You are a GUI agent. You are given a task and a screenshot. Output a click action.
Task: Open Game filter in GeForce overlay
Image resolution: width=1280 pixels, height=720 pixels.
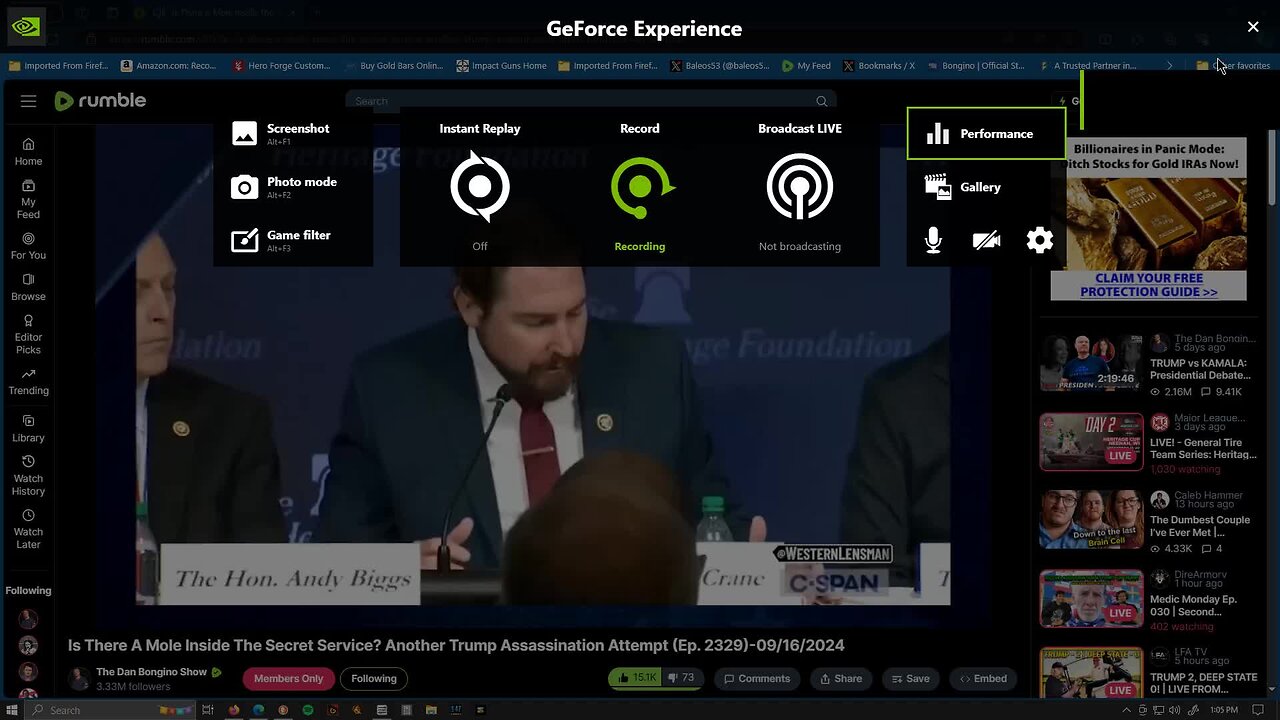point(282,240)
